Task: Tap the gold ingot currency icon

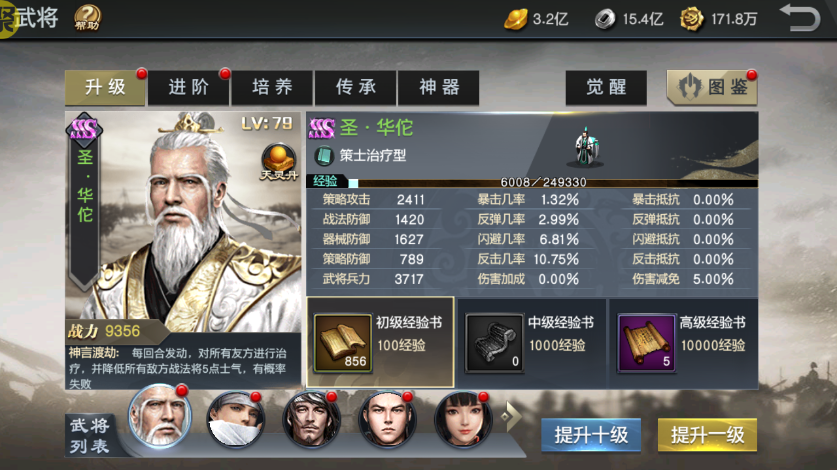Action: coord(515,19)
